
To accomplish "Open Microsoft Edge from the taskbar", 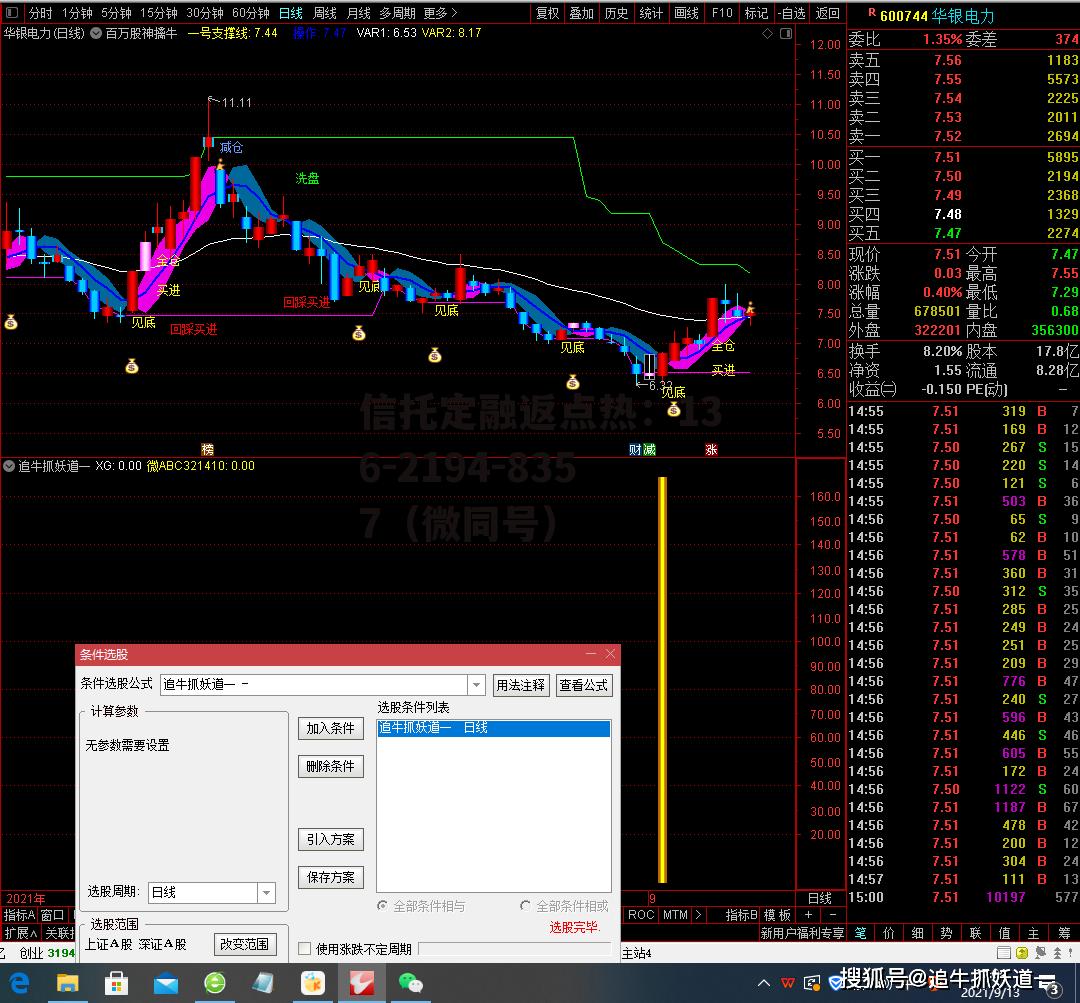I will [x=19, y=983].
